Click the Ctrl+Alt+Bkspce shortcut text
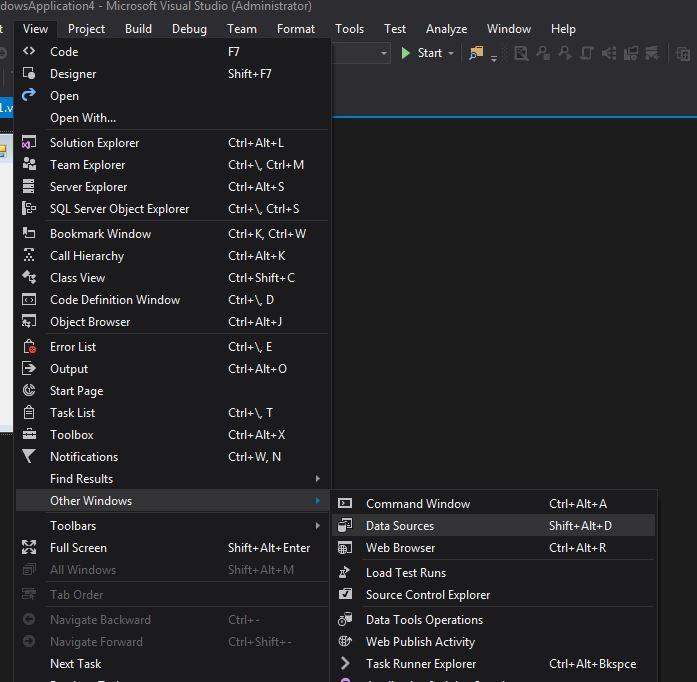 (593, 663)
